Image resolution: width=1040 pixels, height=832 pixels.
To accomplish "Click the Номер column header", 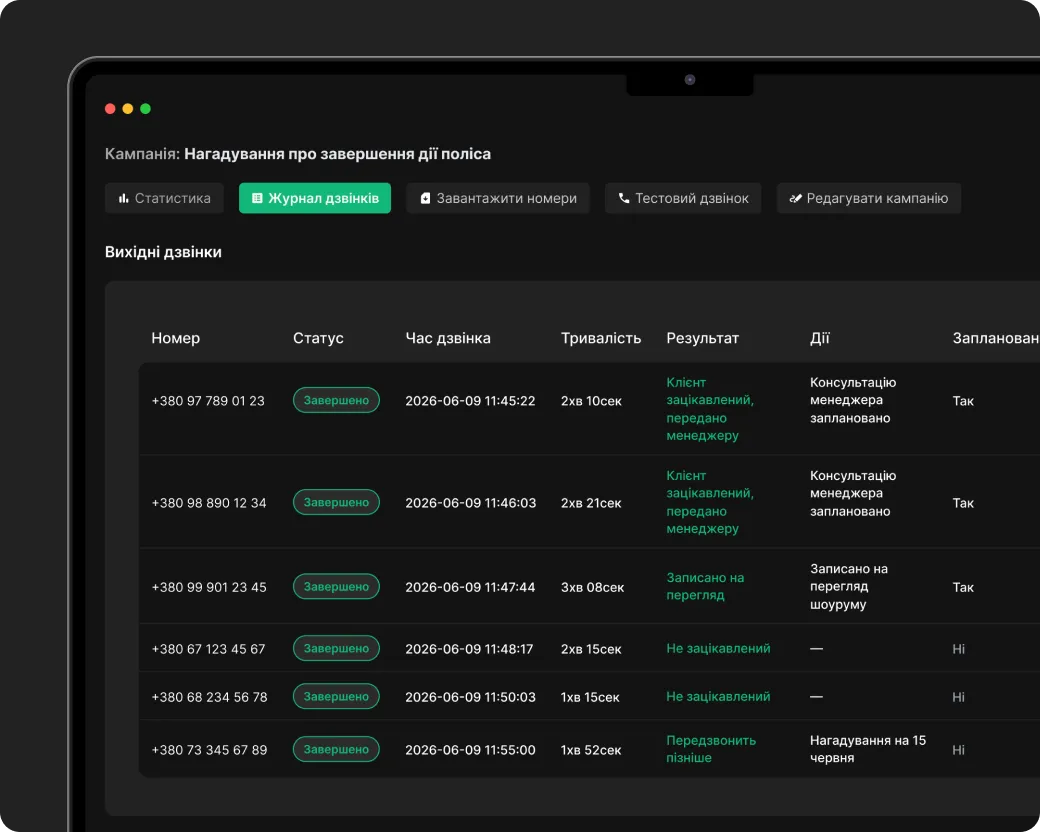I will click(x=176, y=338).
